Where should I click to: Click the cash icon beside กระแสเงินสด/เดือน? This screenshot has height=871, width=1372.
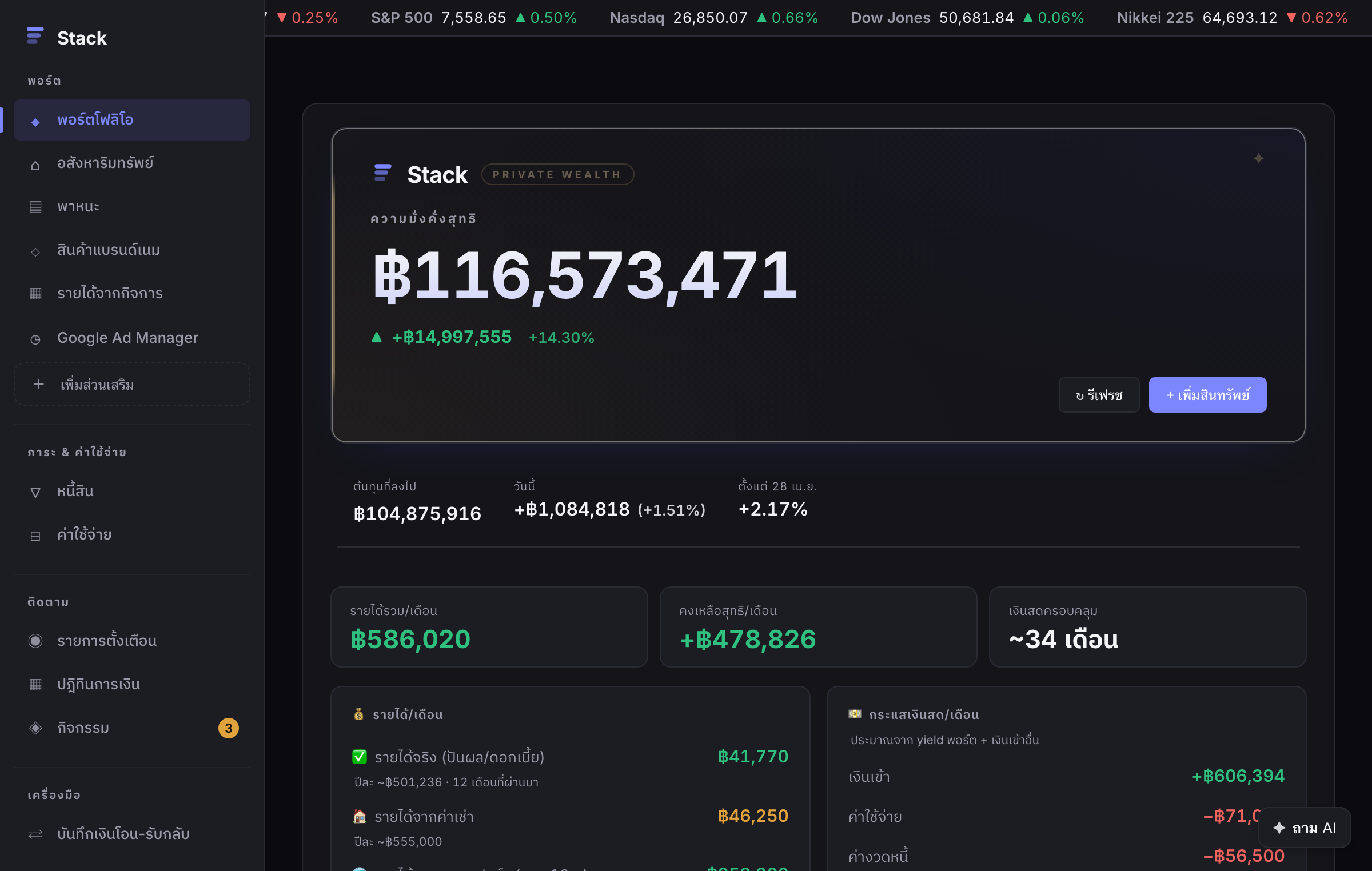point(855,714)
